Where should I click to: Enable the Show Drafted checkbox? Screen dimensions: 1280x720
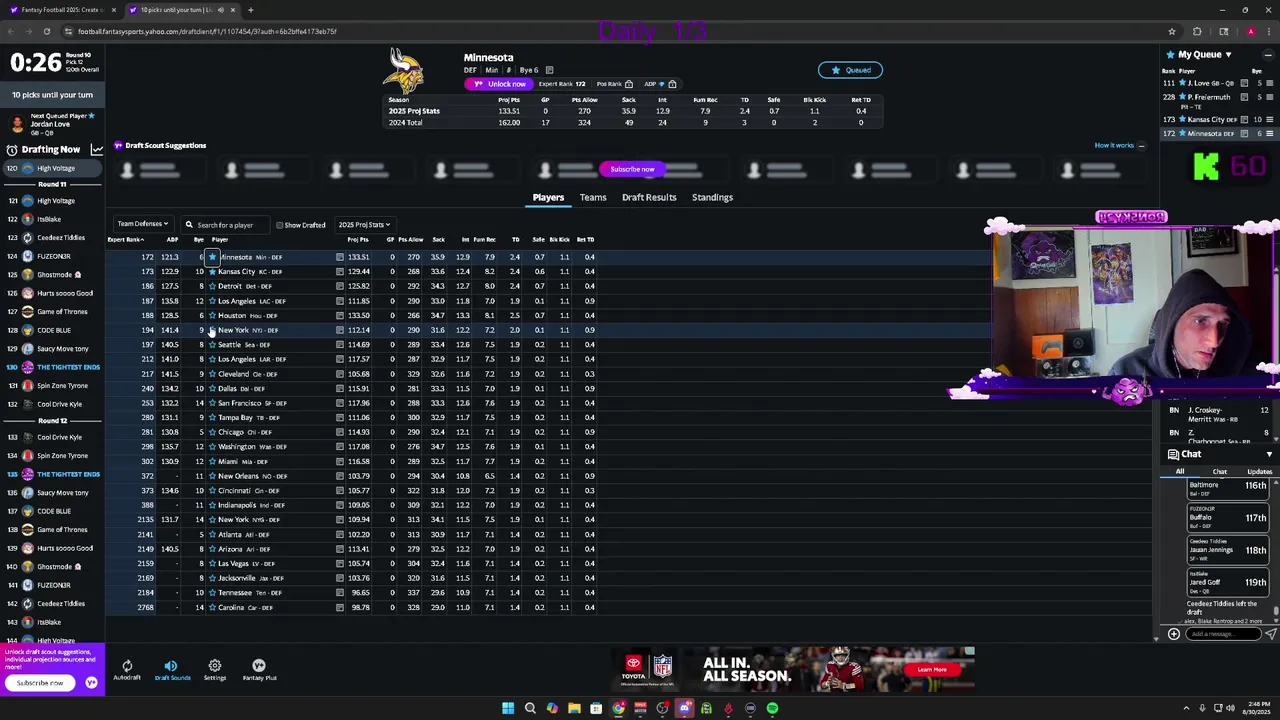coord(279,225)
